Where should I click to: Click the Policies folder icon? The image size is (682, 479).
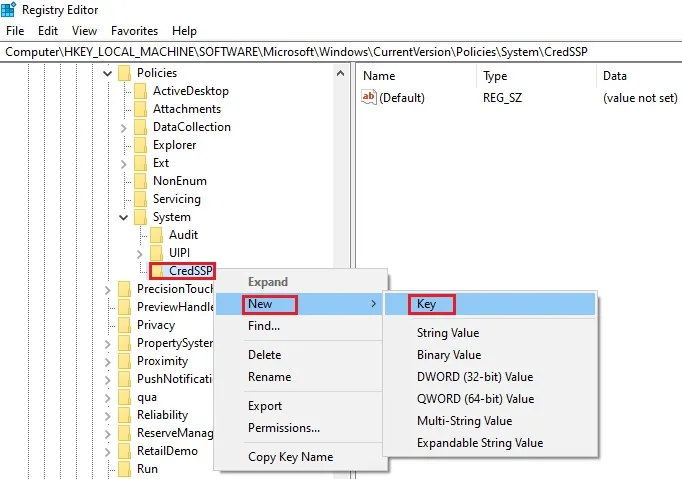coord(124,73)
